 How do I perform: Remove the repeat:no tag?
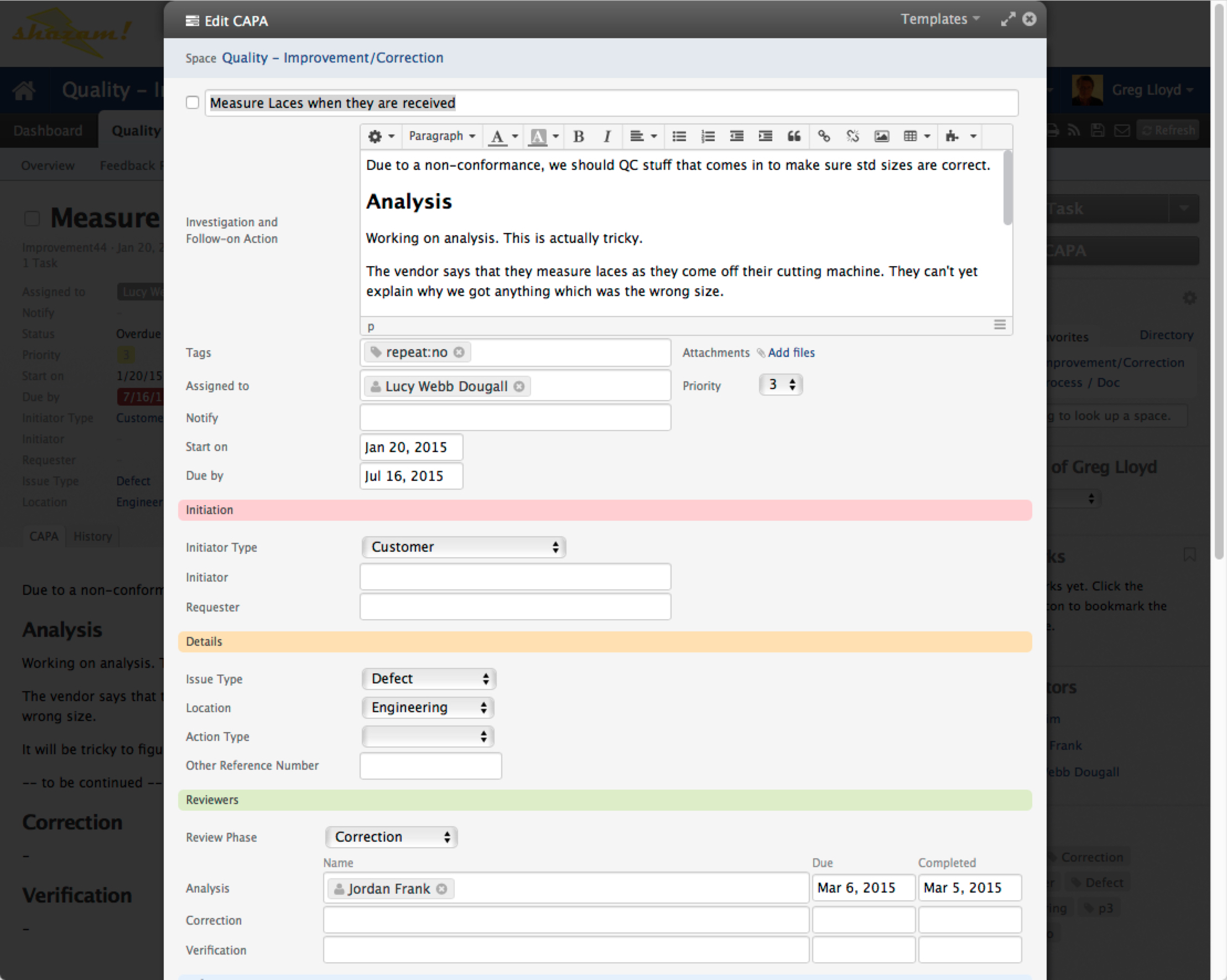(x=459, y=352)
